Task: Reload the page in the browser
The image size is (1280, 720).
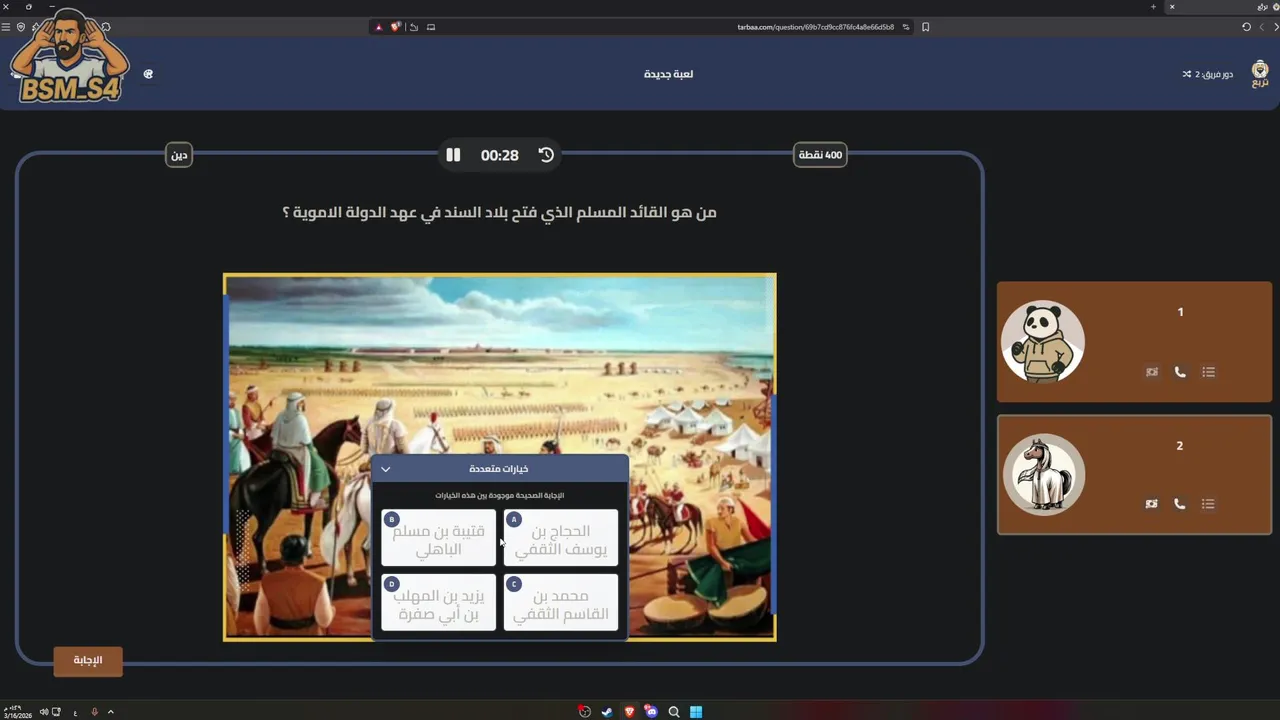Action: 1246,27
